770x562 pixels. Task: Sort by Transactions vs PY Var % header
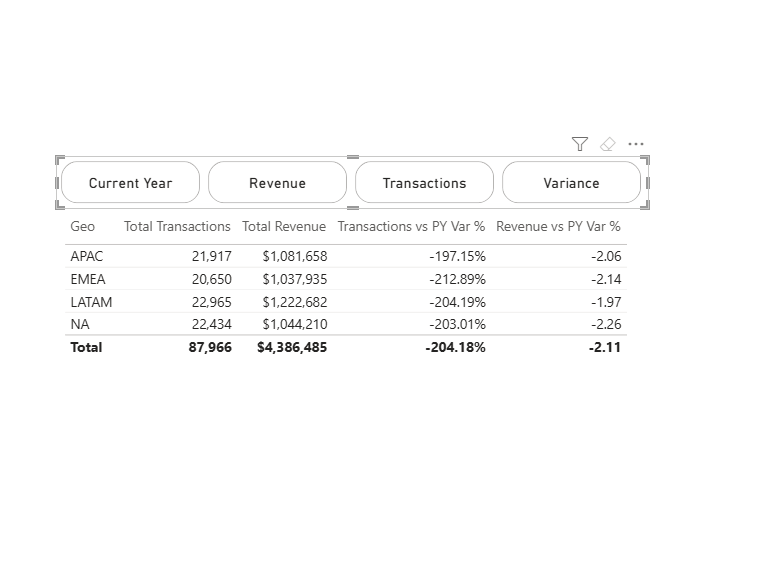411,226
